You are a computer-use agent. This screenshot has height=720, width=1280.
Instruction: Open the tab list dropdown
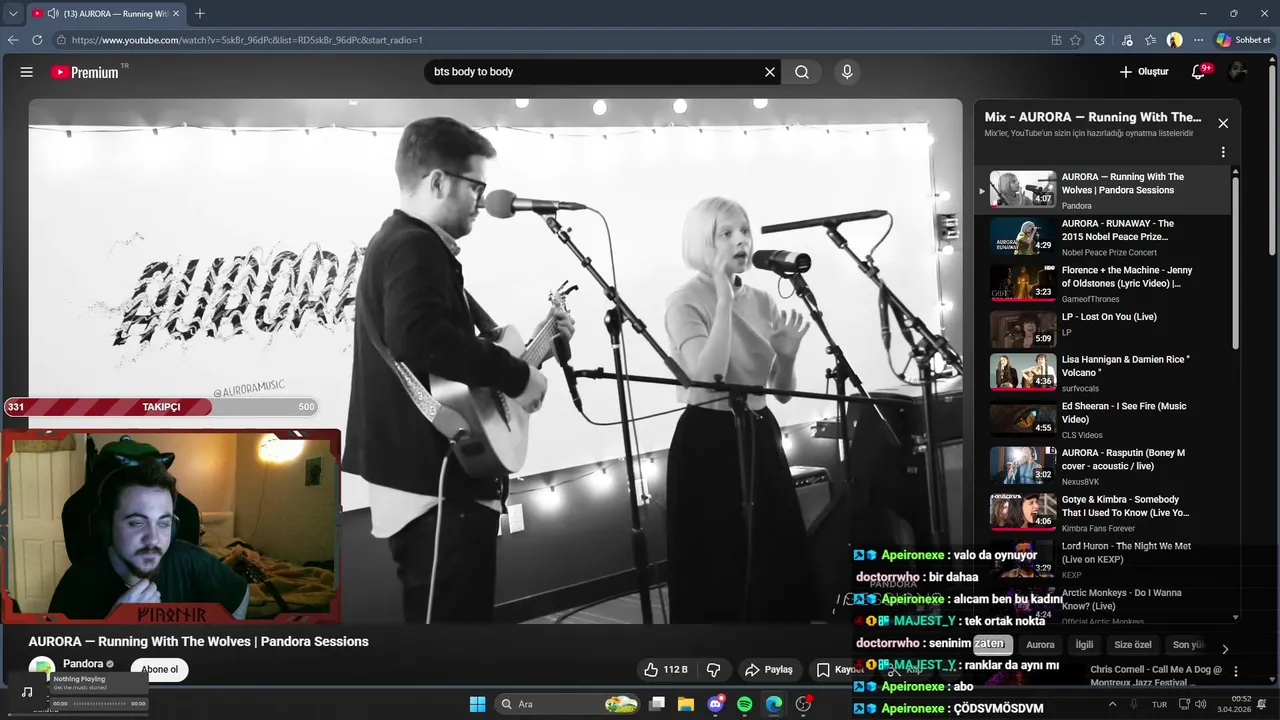tap(13, 14)
